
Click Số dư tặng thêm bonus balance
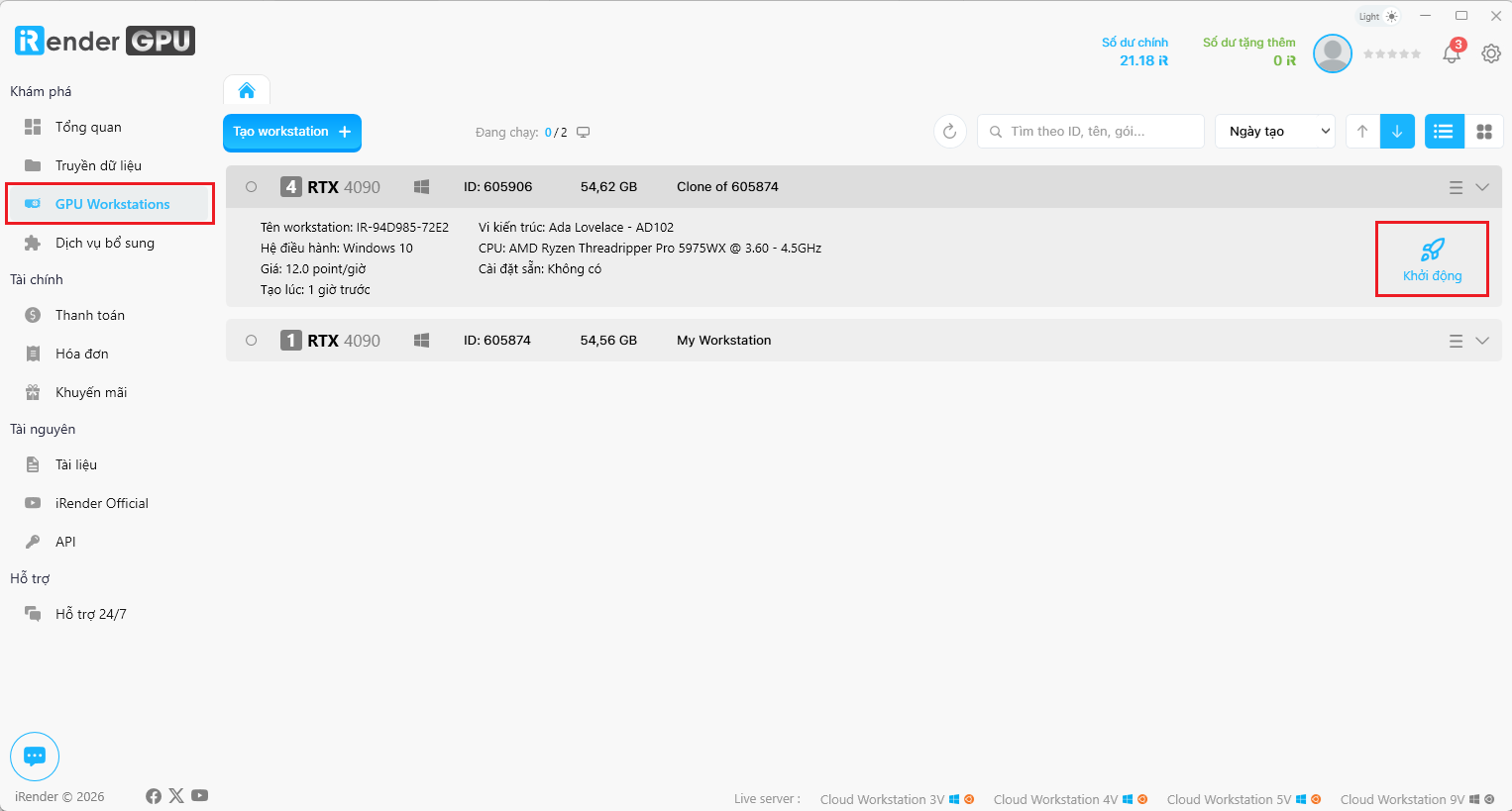(x=1249, y=51)
